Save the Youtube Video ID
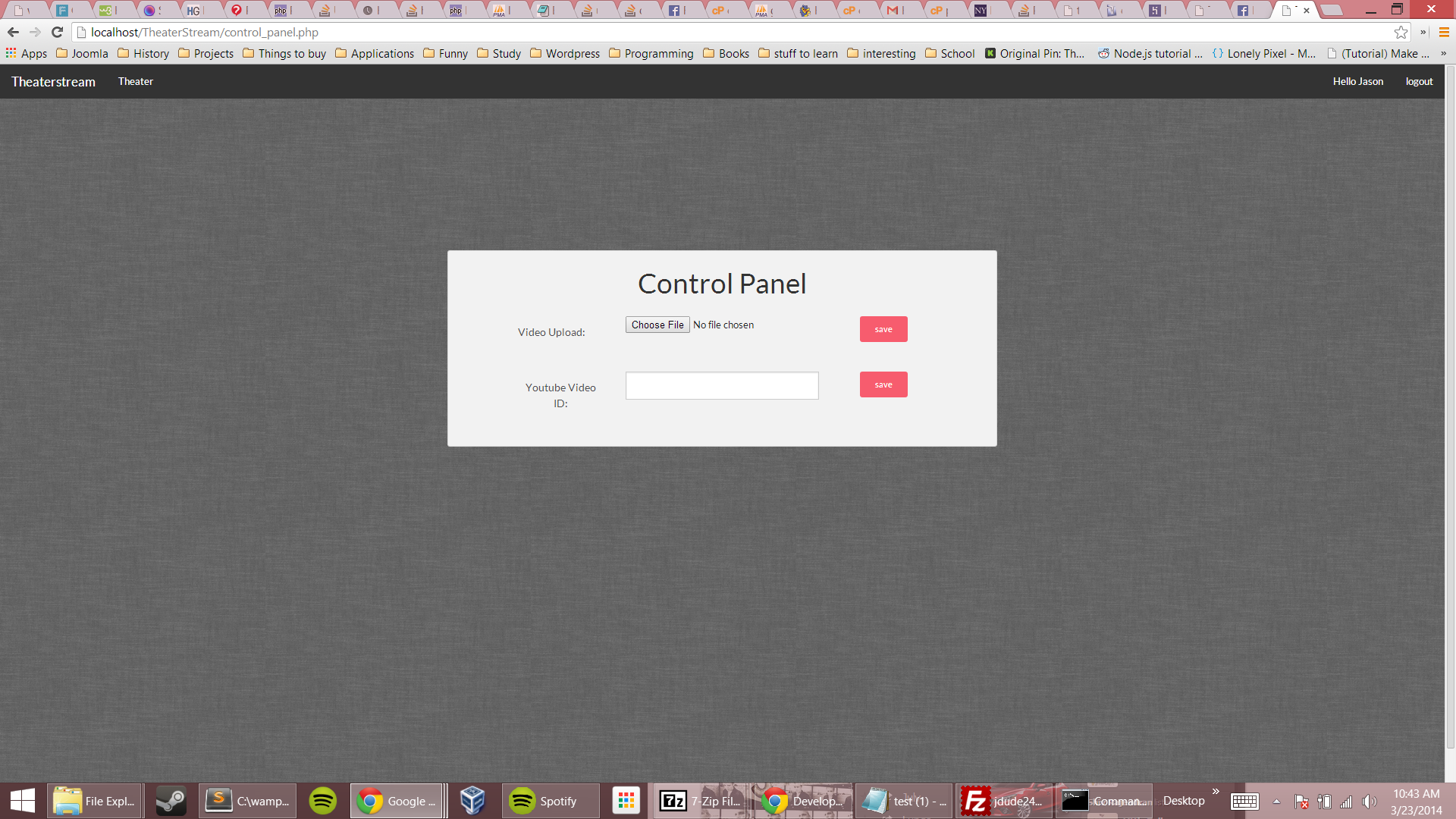Viewport: 1456px width, 819px height. point(883,384)
